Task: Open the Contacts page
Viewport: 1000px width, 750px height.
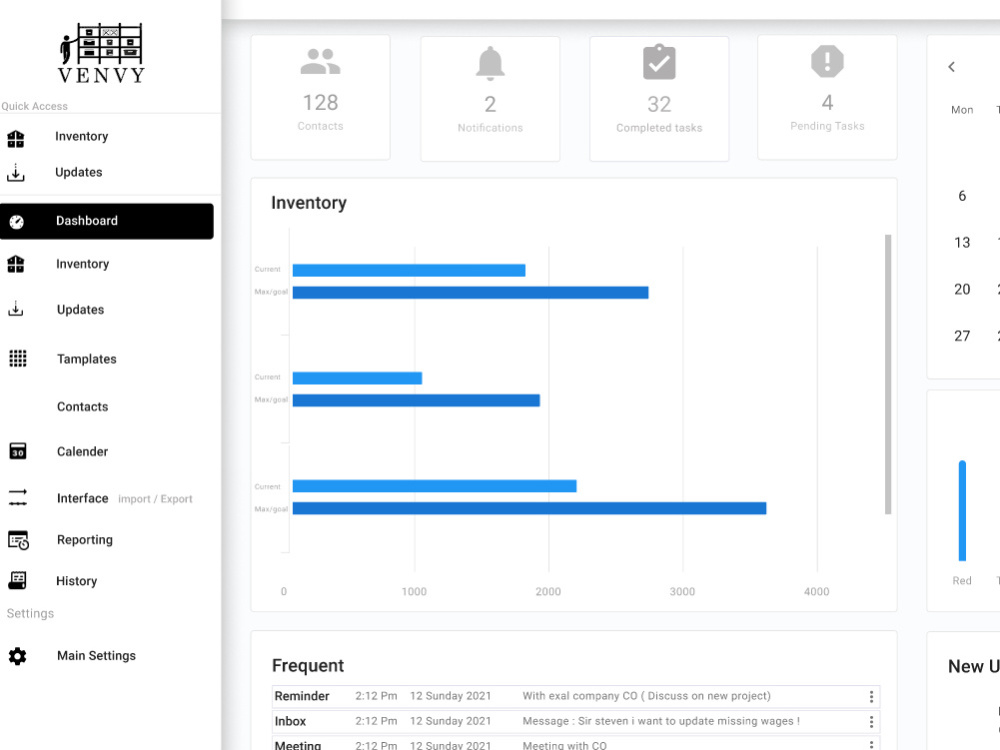Action: click(82, 407)
